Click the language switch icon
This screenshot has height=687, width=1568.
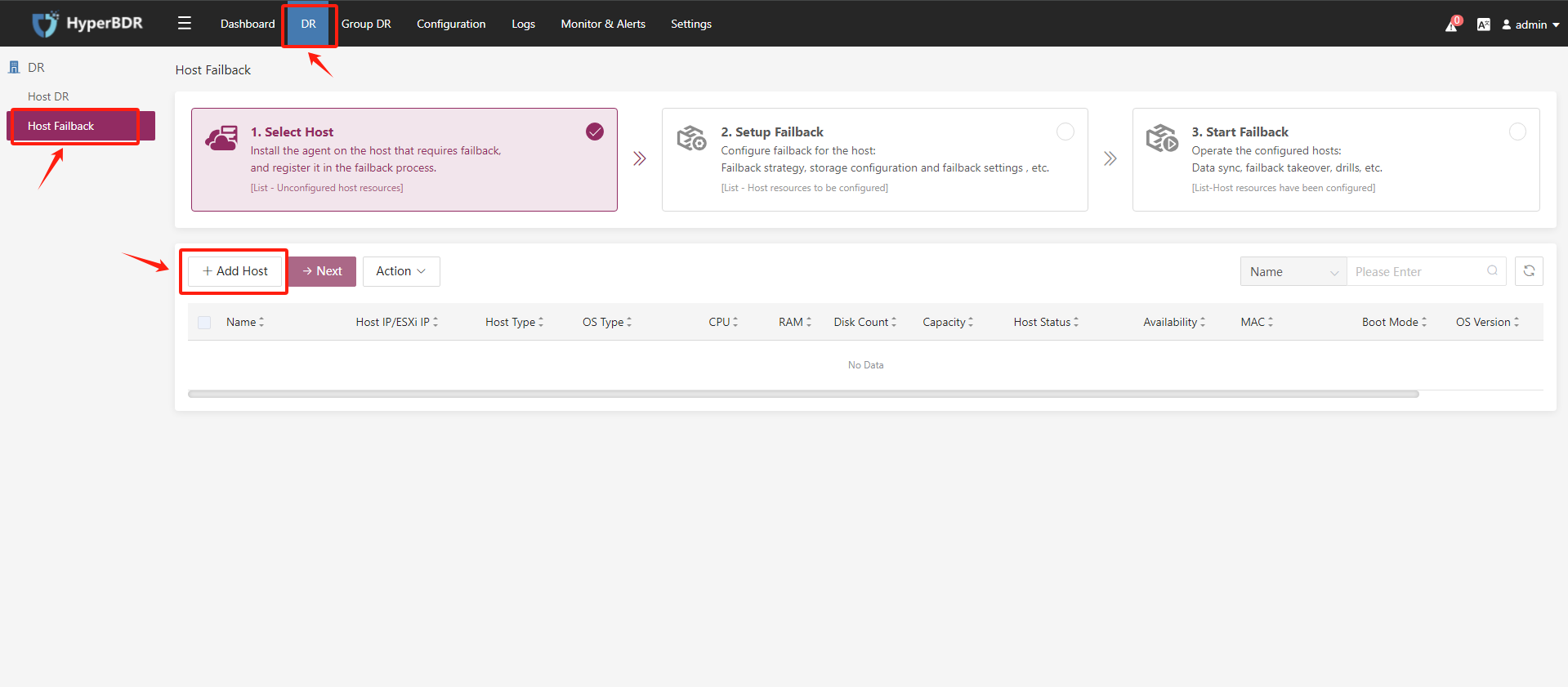1484,25
